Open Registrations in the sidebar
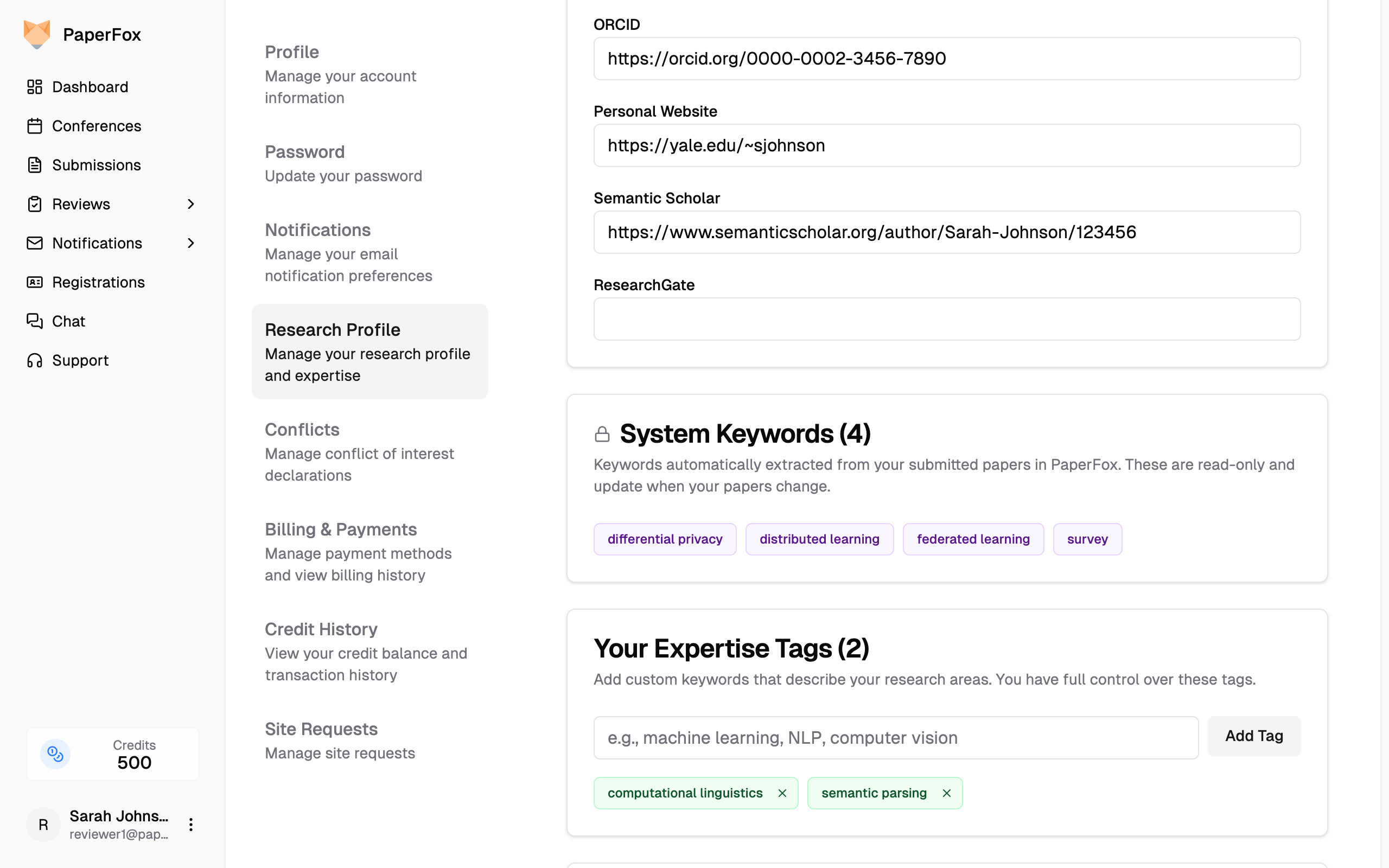This screenshot has height=868, width=1389. click(x=98, y=282)
